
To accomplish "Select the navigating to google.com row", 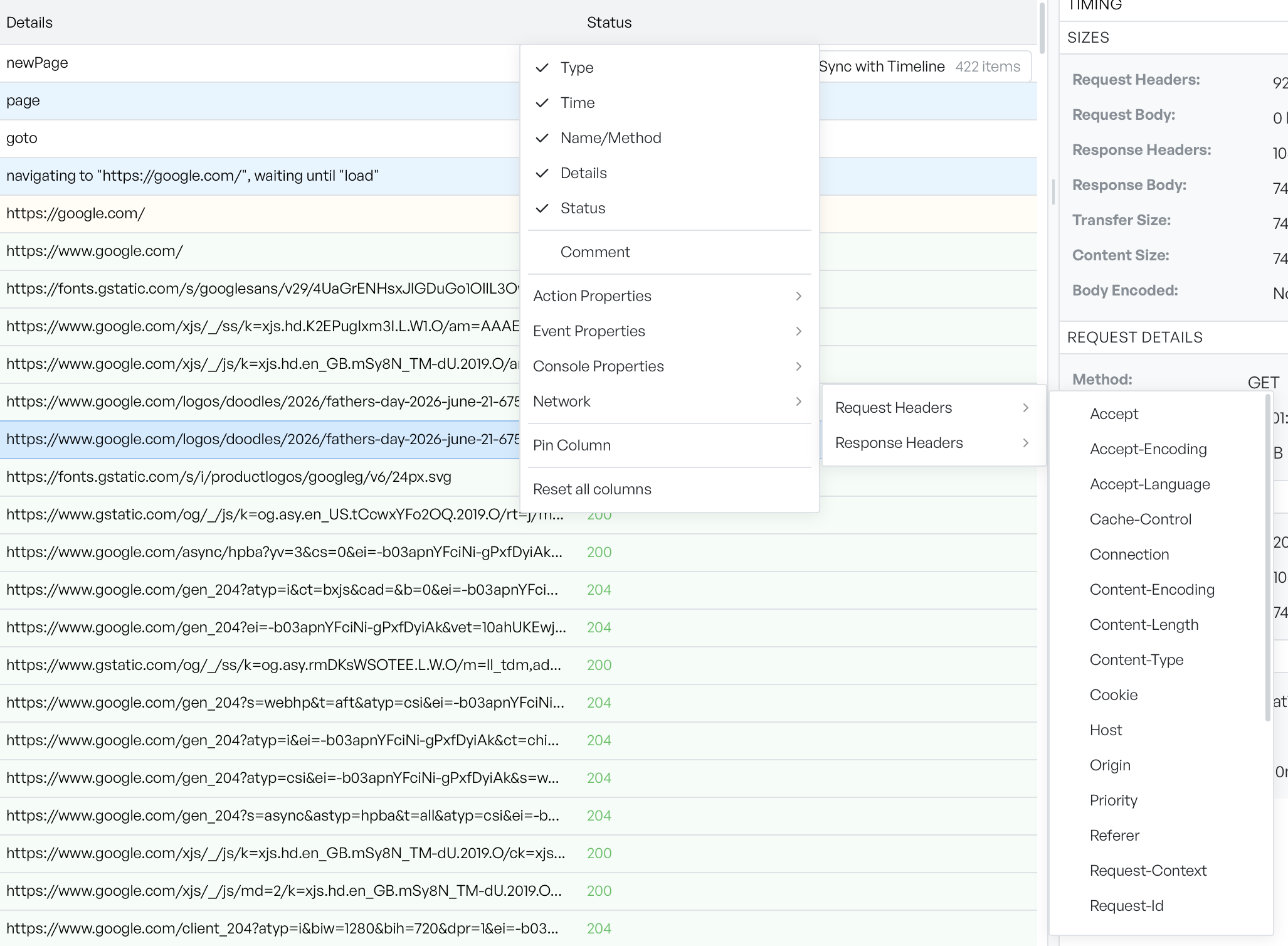I will 260,176.
